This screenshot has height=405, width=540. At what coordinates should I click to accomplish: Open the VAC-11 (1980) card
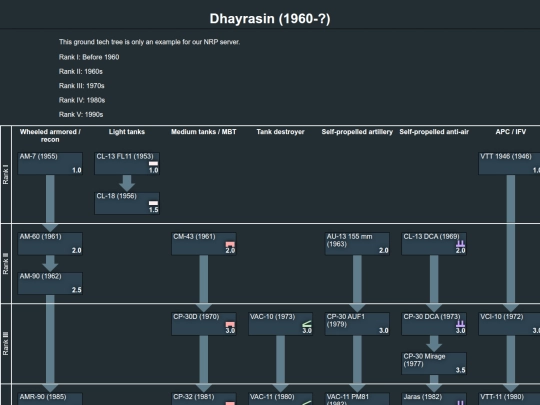280,399
